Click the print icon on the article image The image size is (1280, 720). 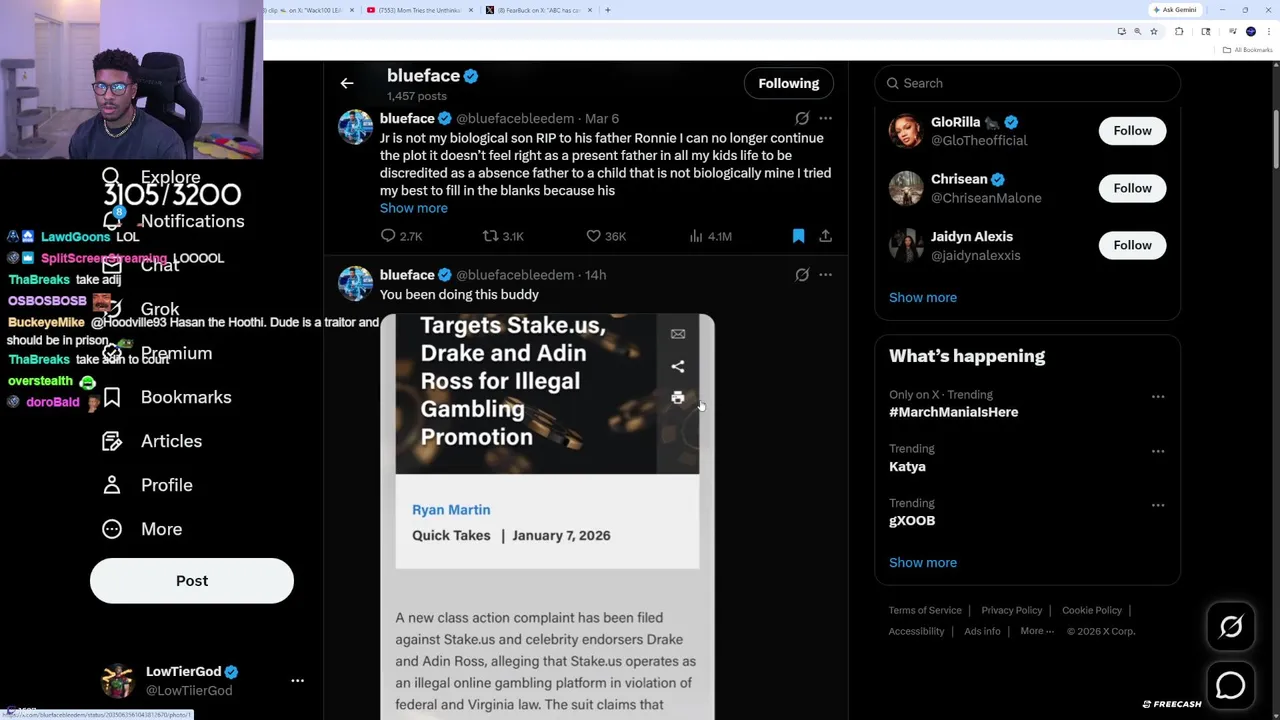[x=678, y=398]
